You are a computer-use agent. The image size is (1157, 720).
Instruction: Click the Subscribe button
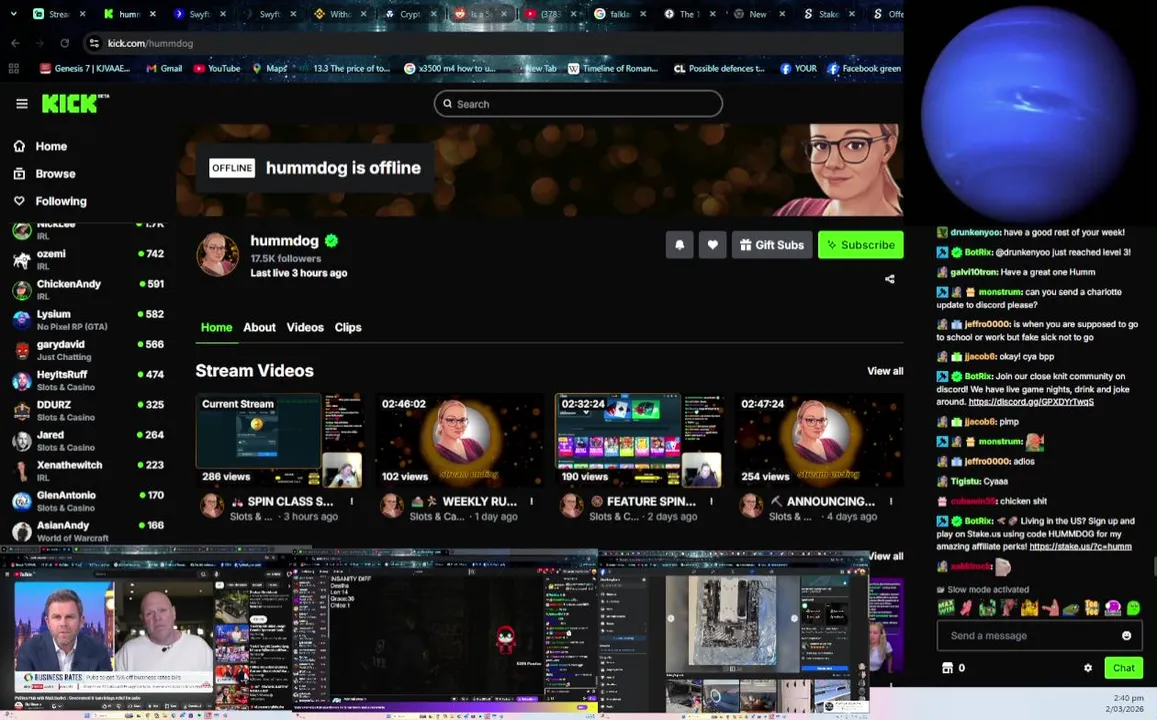click(860, 245)
